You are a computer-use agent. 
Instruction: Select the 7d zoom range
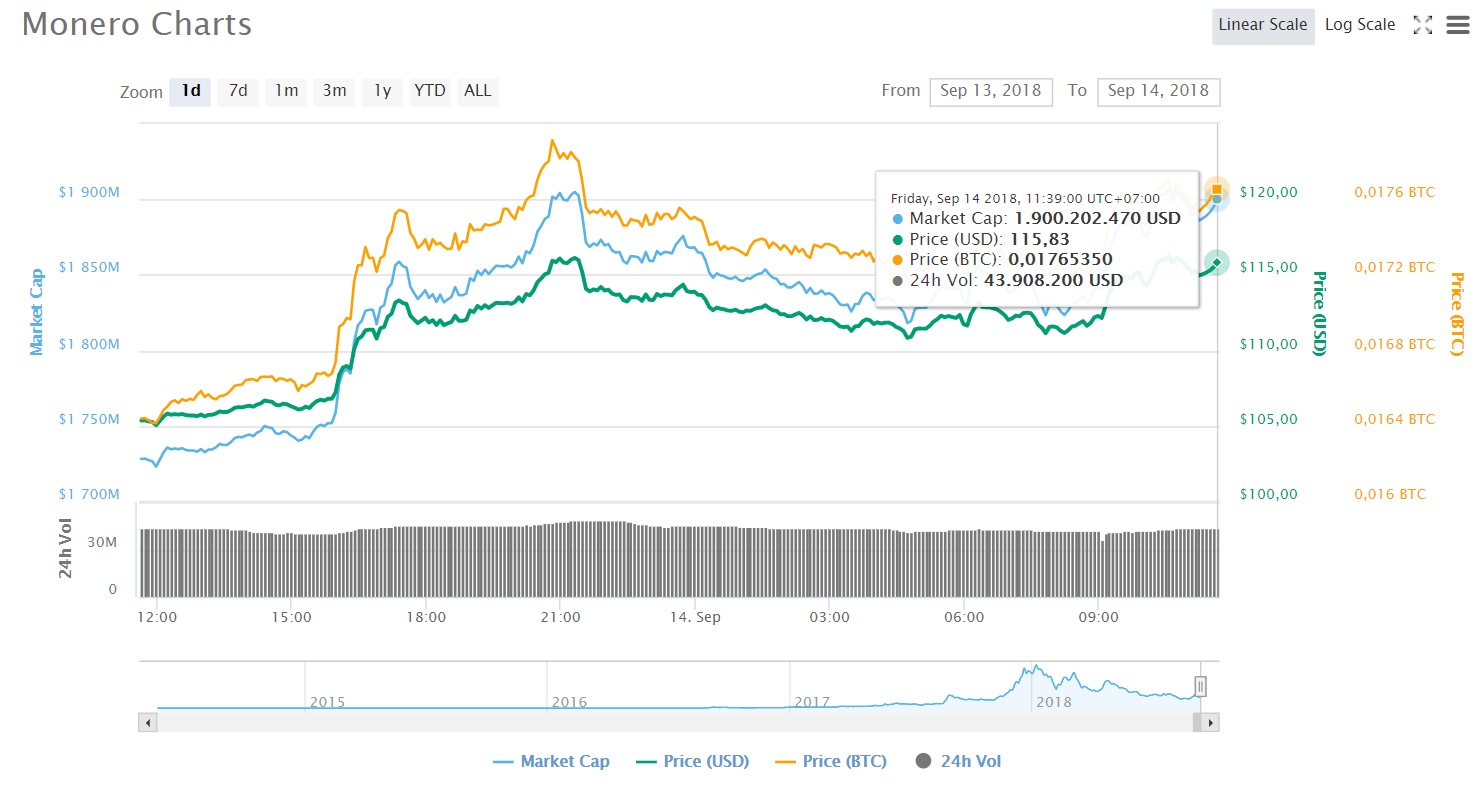(238, 91)
